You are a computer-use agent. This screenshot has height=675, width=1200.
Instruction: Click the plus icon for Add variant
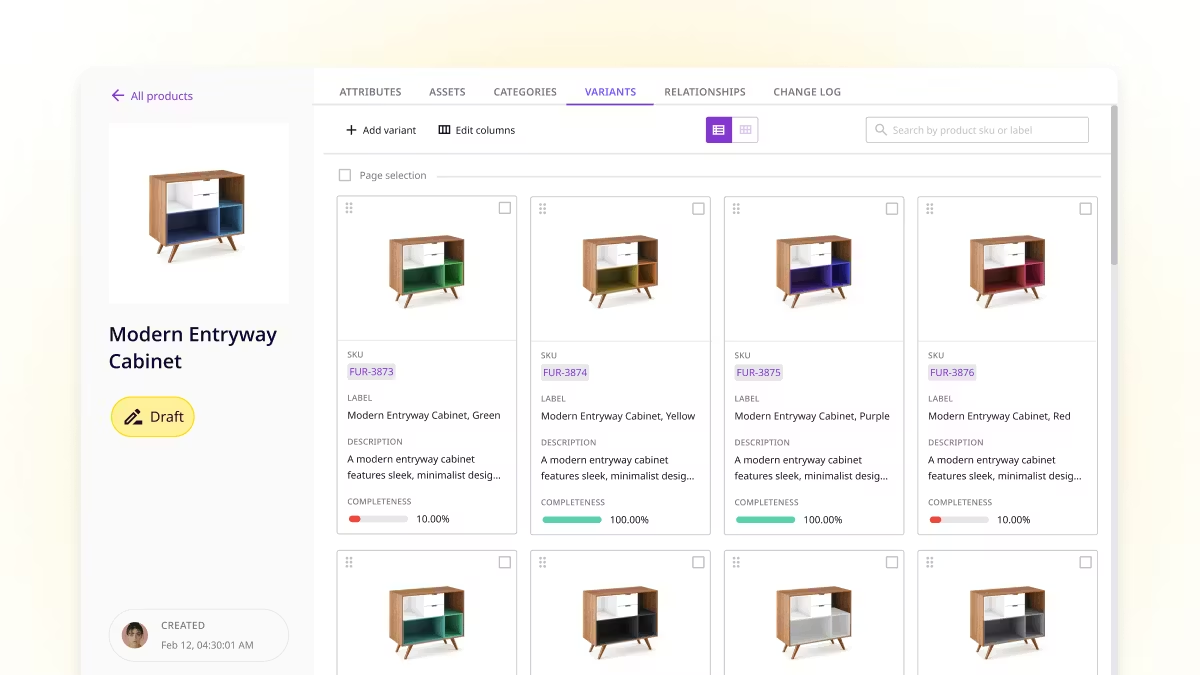(351, 130)
